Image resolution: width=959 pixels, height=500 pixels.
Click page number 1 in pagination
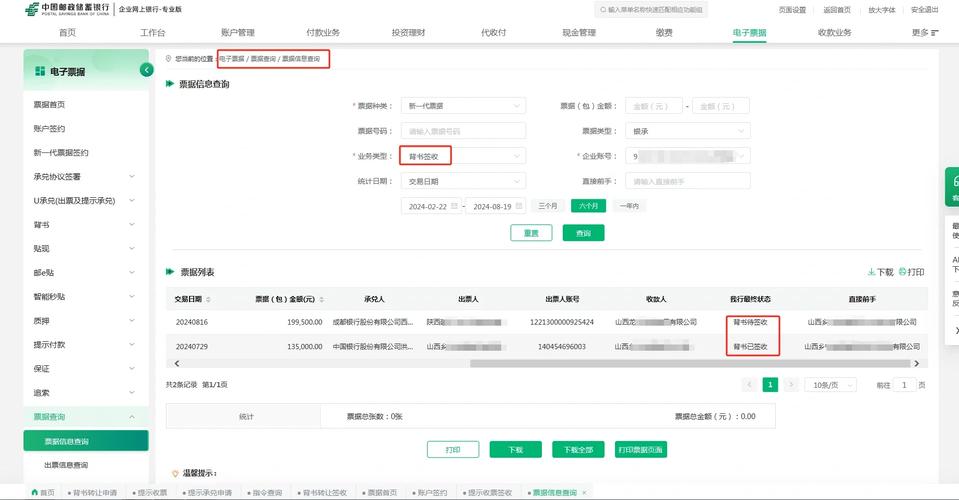point(770,384)
